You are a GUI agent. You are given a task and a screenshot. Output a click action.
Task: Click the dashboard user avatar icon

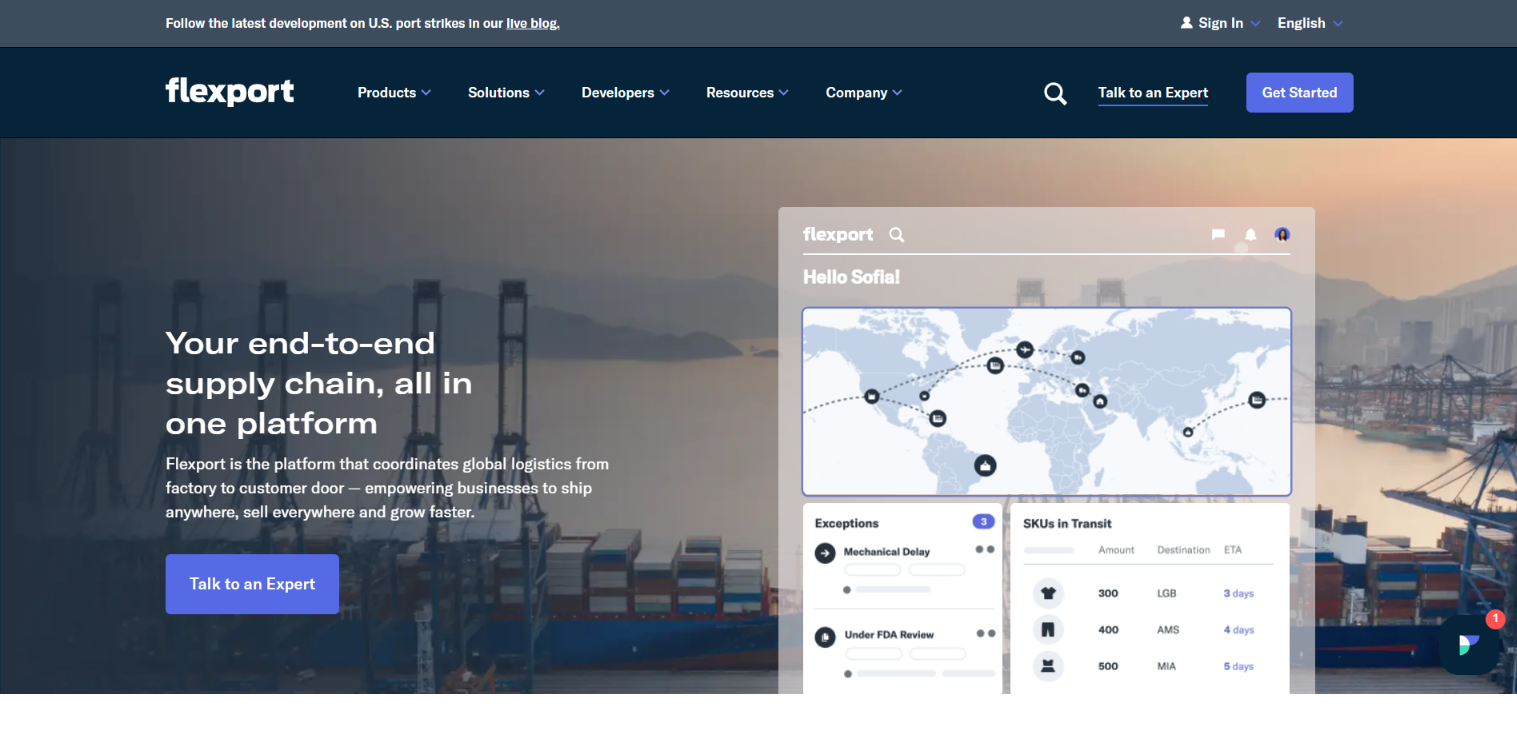[1282, 234]
